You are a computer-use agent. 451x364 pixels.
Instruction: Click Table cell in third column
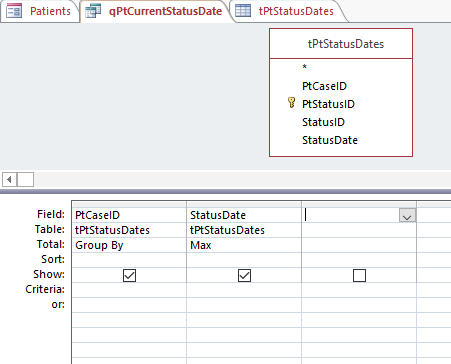click(x=359, y=230)
